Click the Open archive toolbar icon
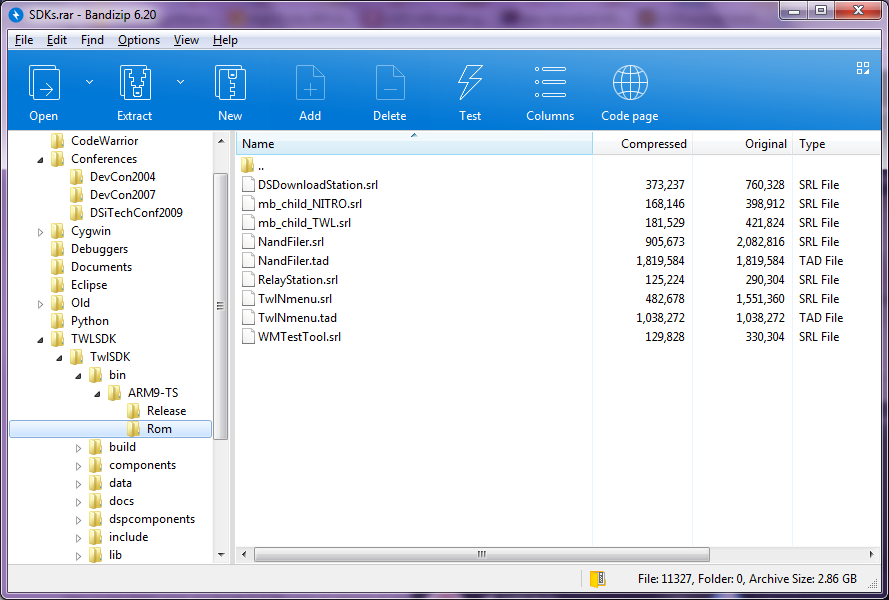Screen dimensions: 889x600 click(44, 83)
